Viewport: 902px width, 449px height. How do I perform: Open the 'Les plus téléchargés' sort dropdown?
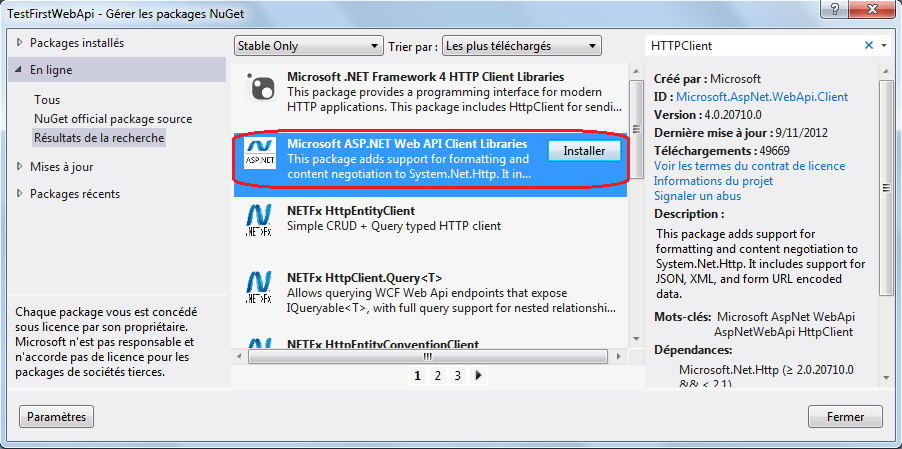[521, 46]
